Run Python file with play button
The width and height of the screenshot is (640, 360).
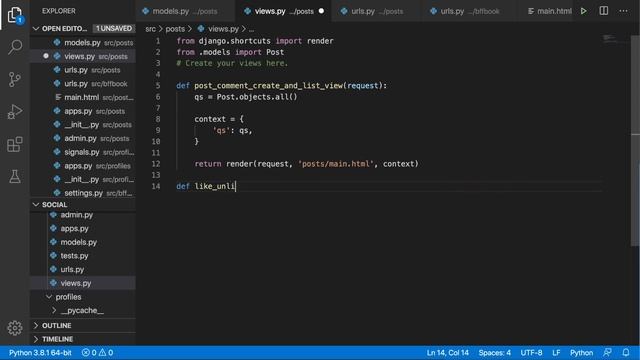tap(584, 11)
